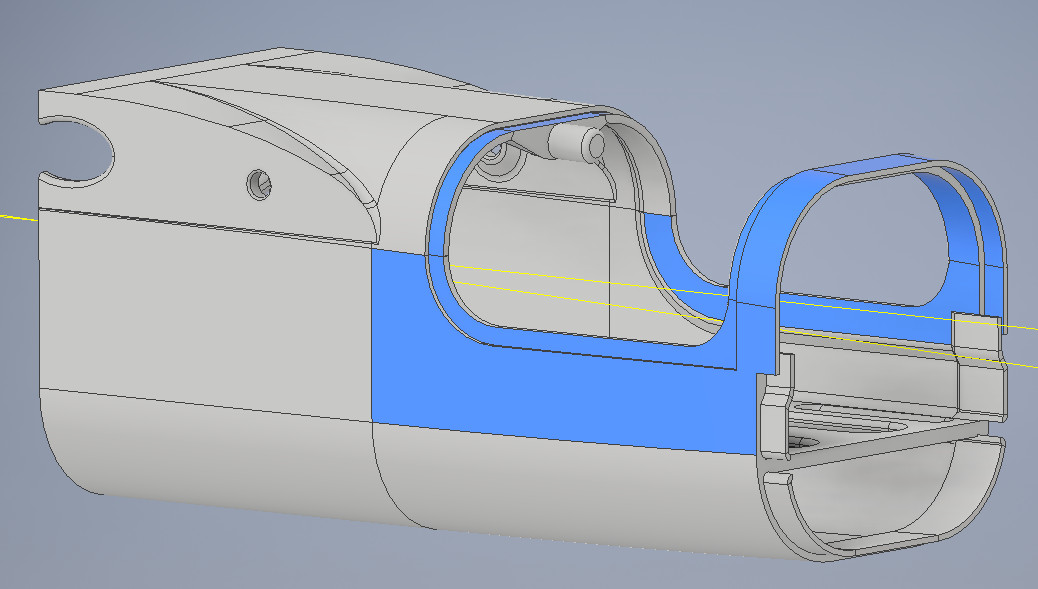The width and height of the screenshot is (1038, 589).
Task: Click the gray curved bottom face below blue area
Action: (x=560, y=490)
